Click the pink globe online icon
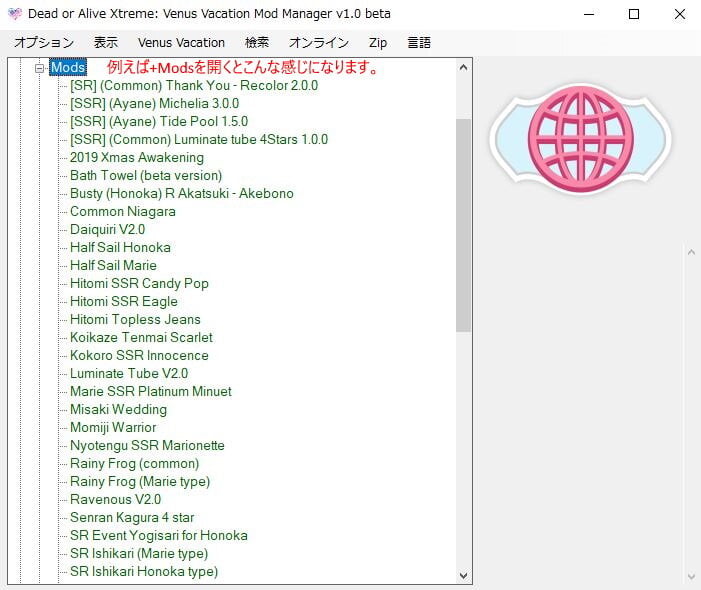The image size is (701, 590). 581,139
